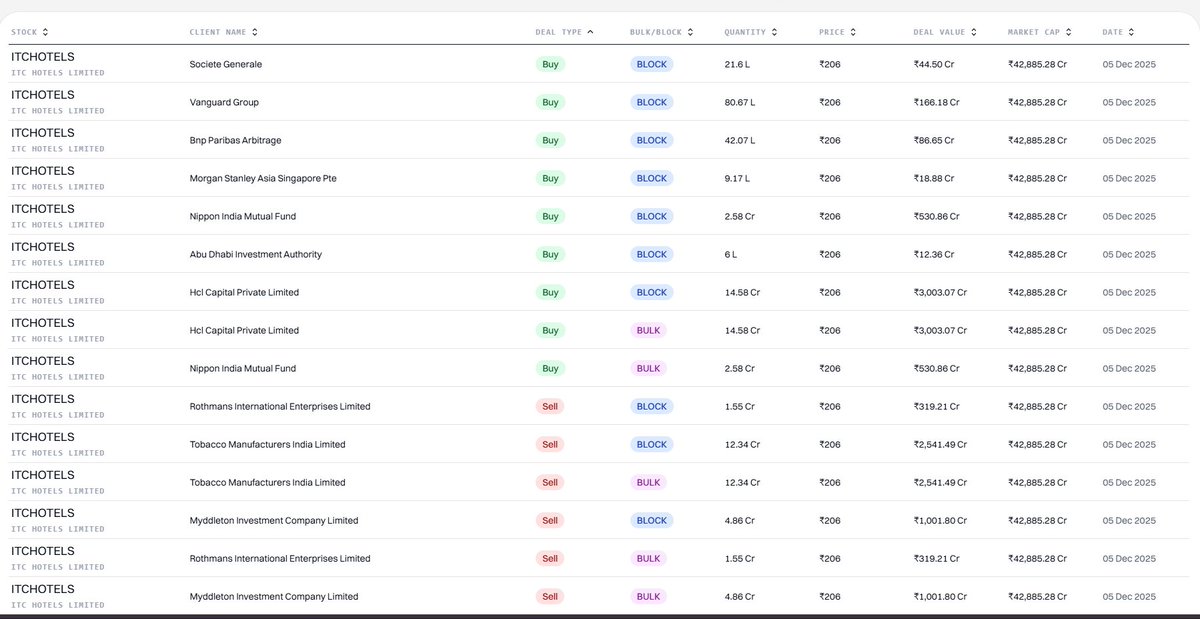Open ITCHOTELS stock in Vanguard Group row
The image size is (1200, 619).
click(42, 95)
